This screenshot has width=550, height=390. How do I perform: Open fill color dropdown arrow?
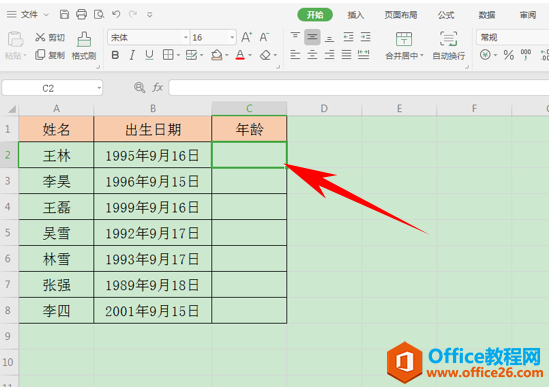227,55
